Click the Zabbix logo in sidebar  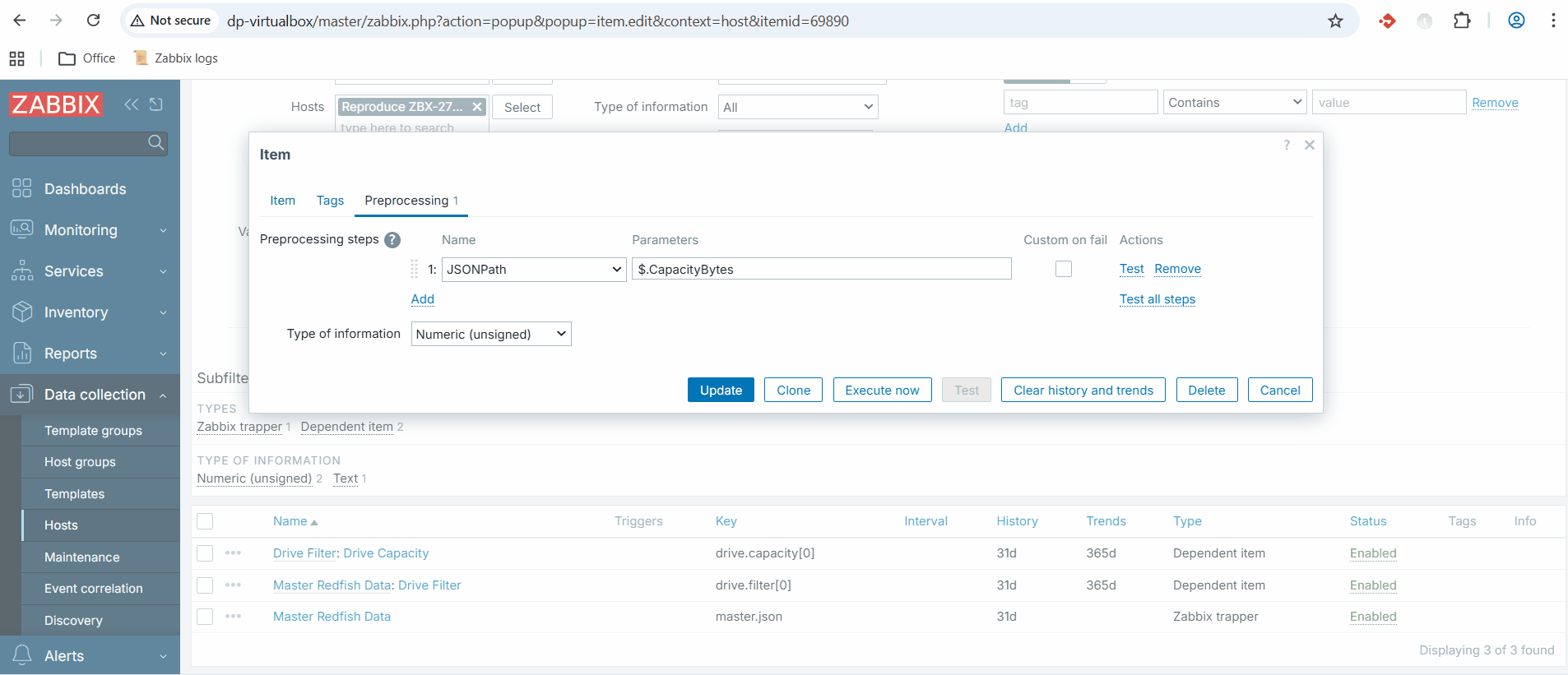56,104
